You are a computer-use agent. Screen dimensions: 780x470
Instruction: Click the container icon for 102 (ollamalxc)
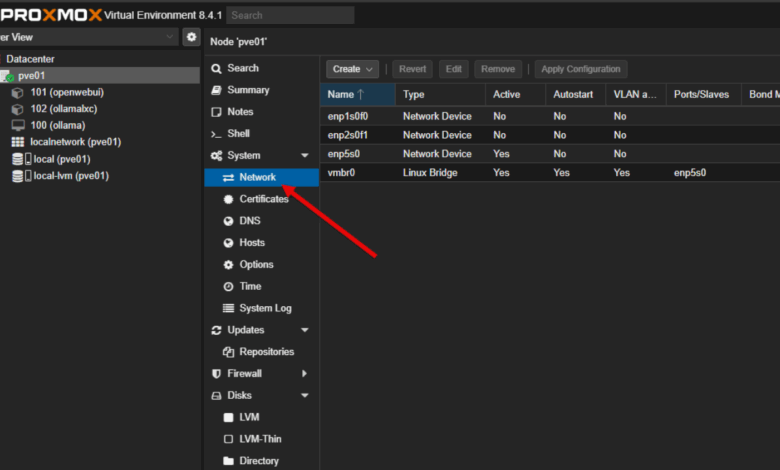(17, 109)
